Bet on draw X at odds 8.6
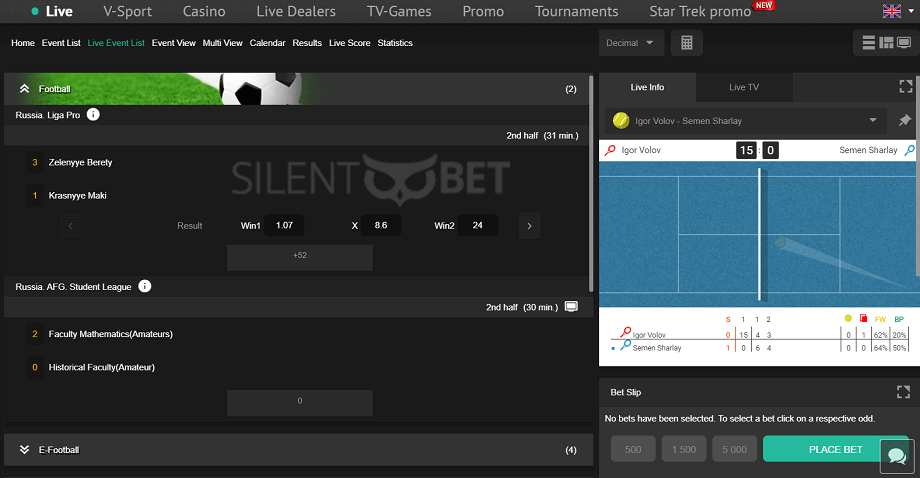Screen dimensions: 920x478 pyautogui.click(x=381, y=225)
